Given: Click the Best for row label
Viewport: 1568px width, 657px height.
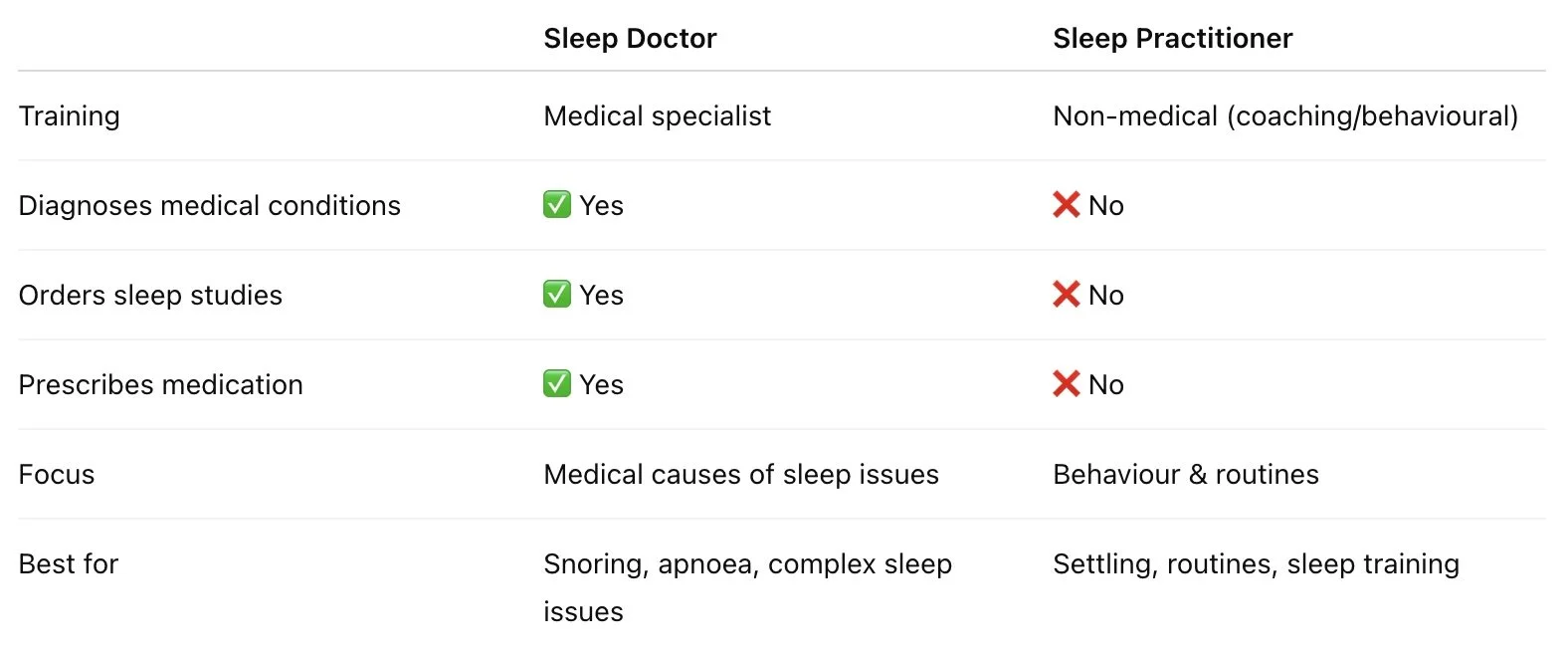Looking at the screenshot, I should (68, 564).
